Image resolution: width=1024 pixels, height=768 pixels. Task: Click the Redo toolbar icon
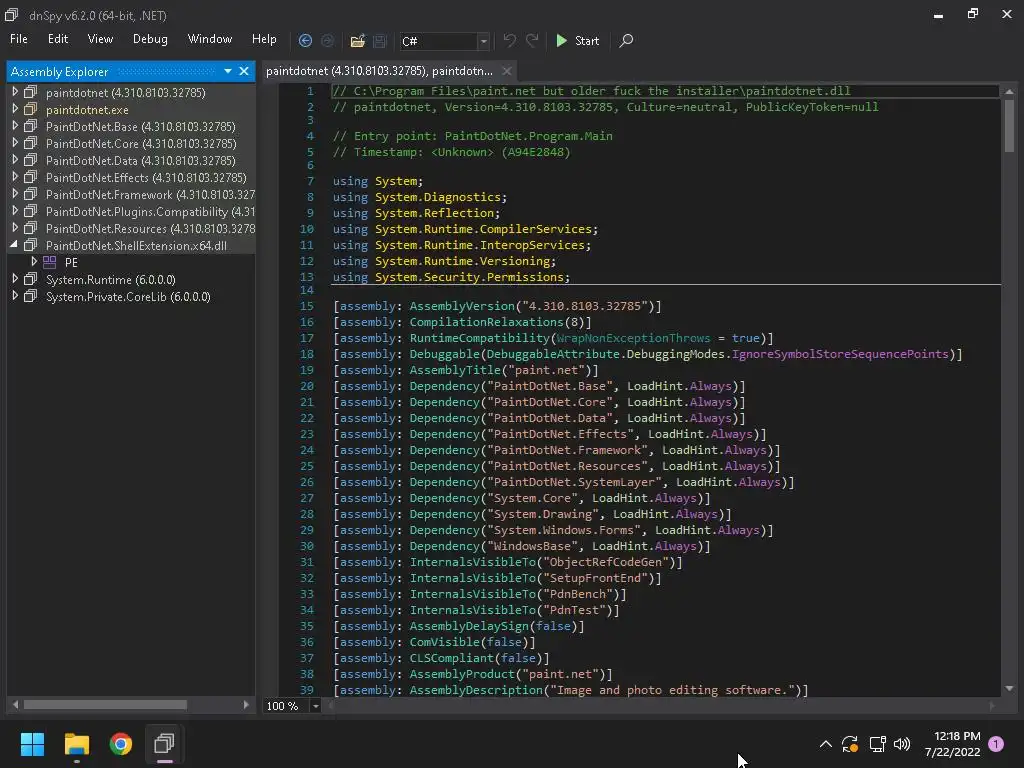pos(532,40)
